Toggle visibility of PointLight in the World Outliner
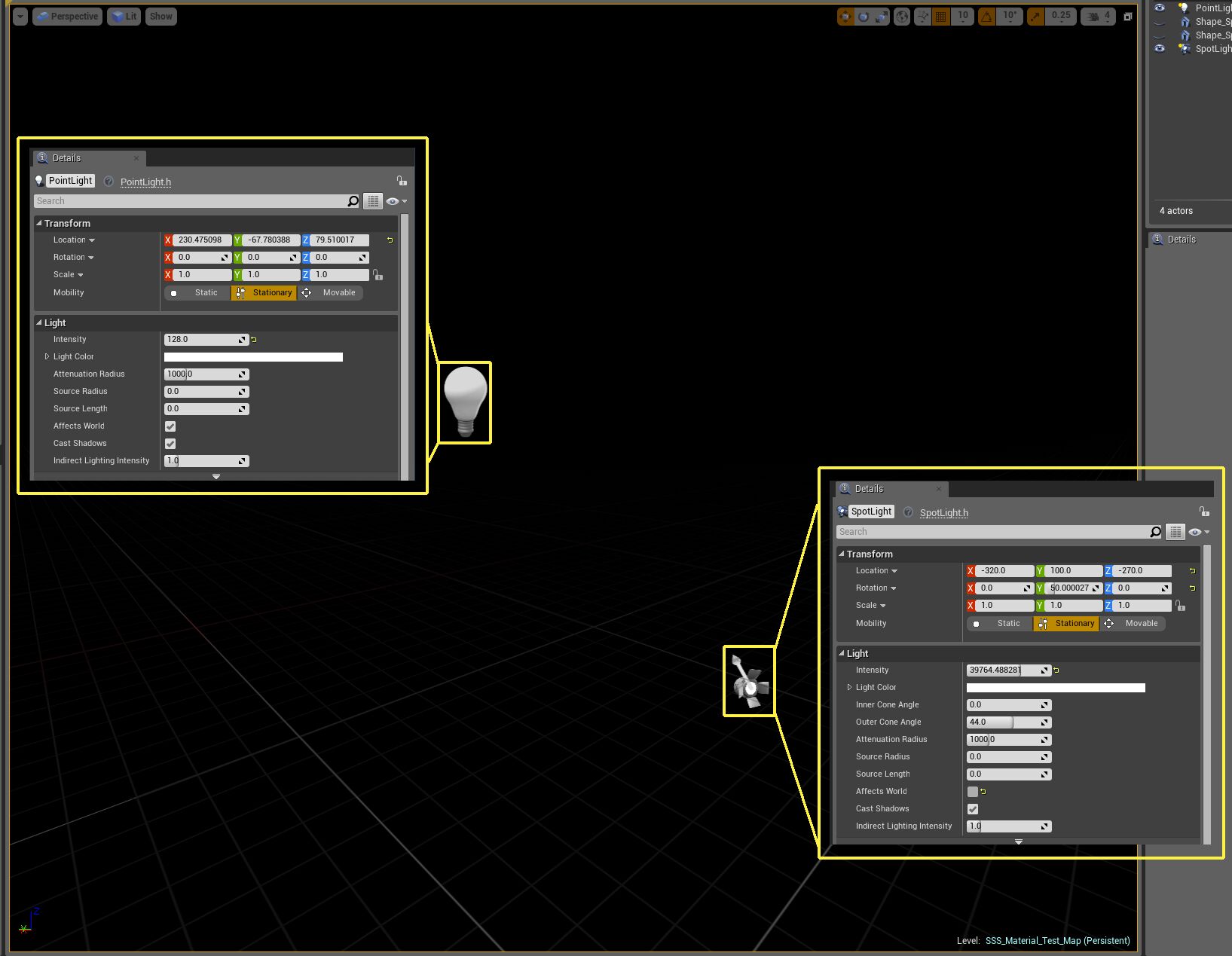The height and width of the screenshot is (956, 1232). 1159,8
